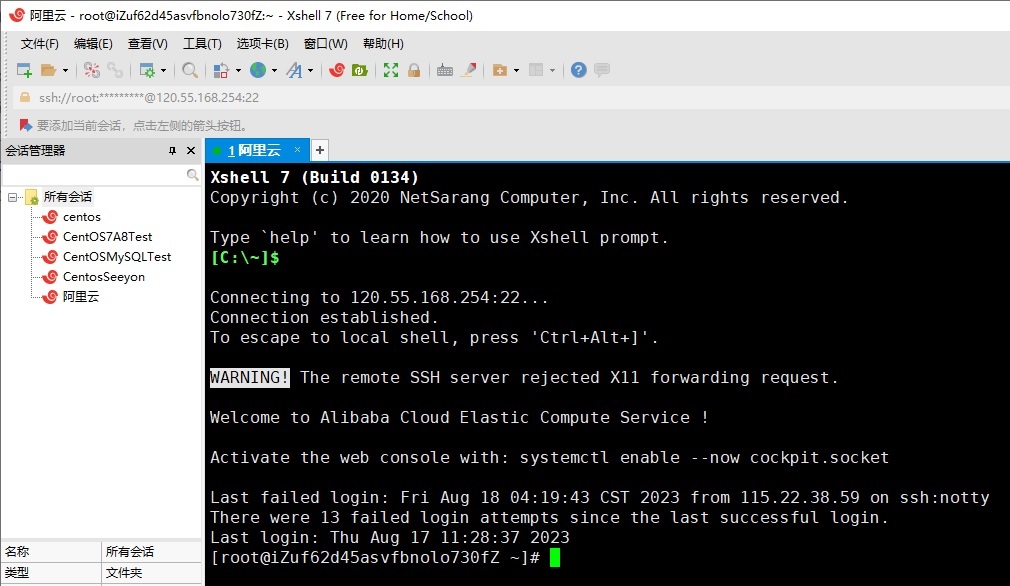Click the [C:\~]$ local prompt text

tap(245, 258)
